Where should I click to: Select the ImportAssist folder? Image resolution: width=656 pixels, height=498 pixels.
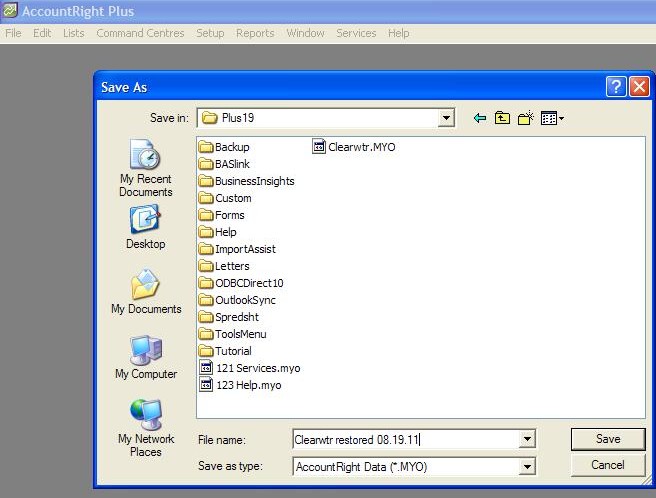pyautogui.click(x=237, y=249)
